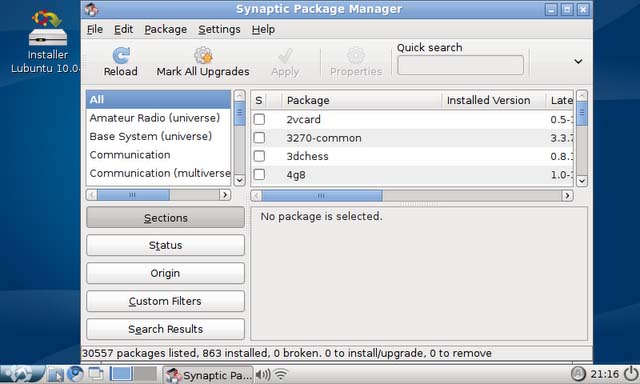640x384 pixels.
Task: Launch the Chromium browser from the panel
Action: (75, 374)
